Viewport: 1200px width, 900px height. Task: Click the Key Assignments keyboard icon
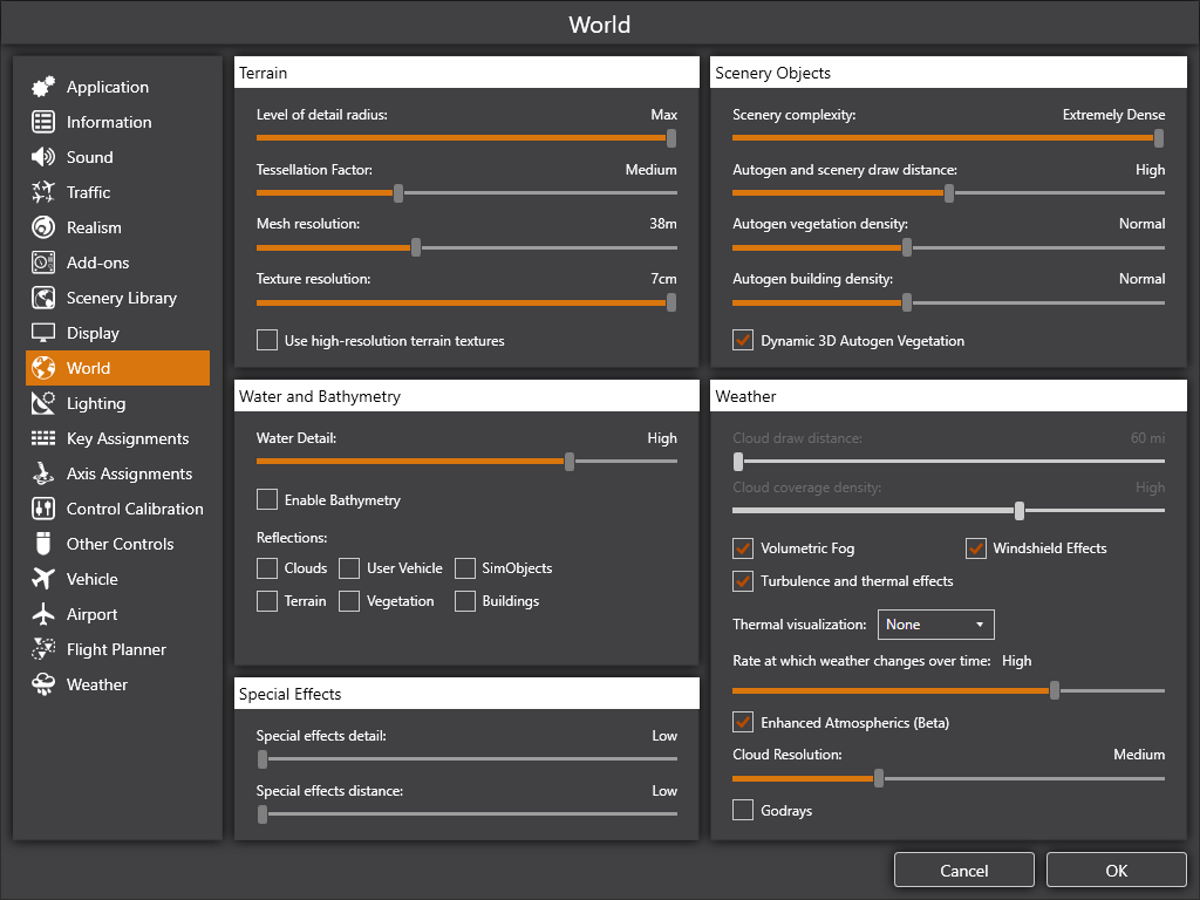(43, 438)
